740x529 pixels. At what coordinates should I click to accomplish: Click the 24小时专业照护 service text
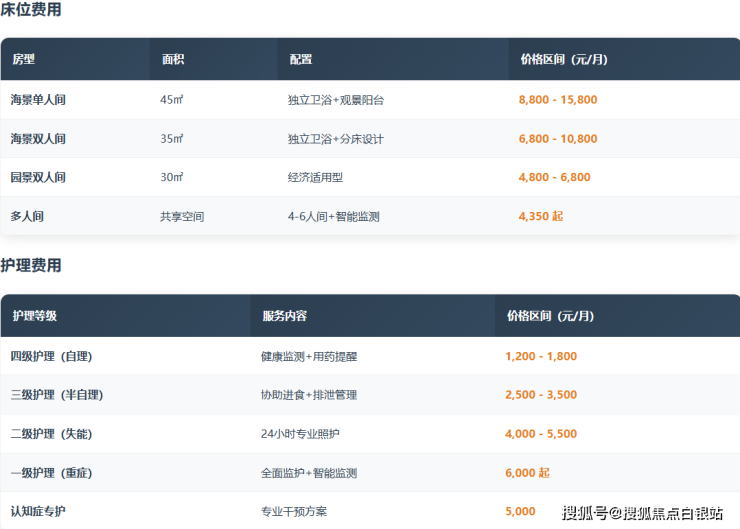(x=298, y=434)
